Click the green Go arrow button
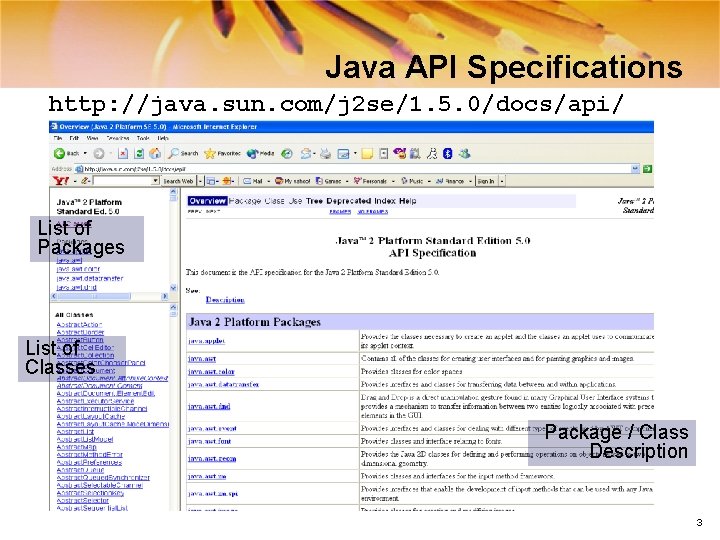 [x=647, y=169]
